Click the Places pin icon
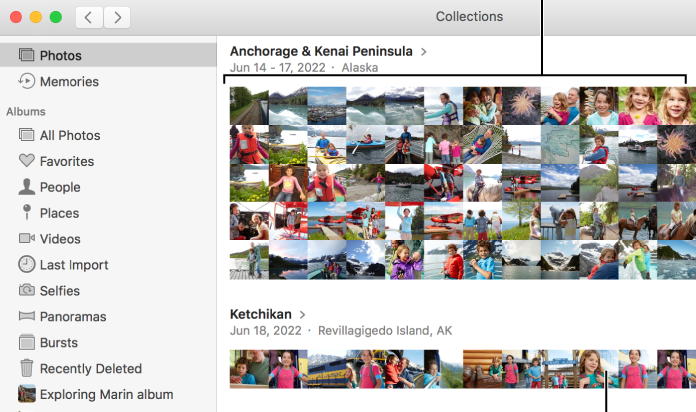This screenshot has width=696, height=412. coord(27,212)
